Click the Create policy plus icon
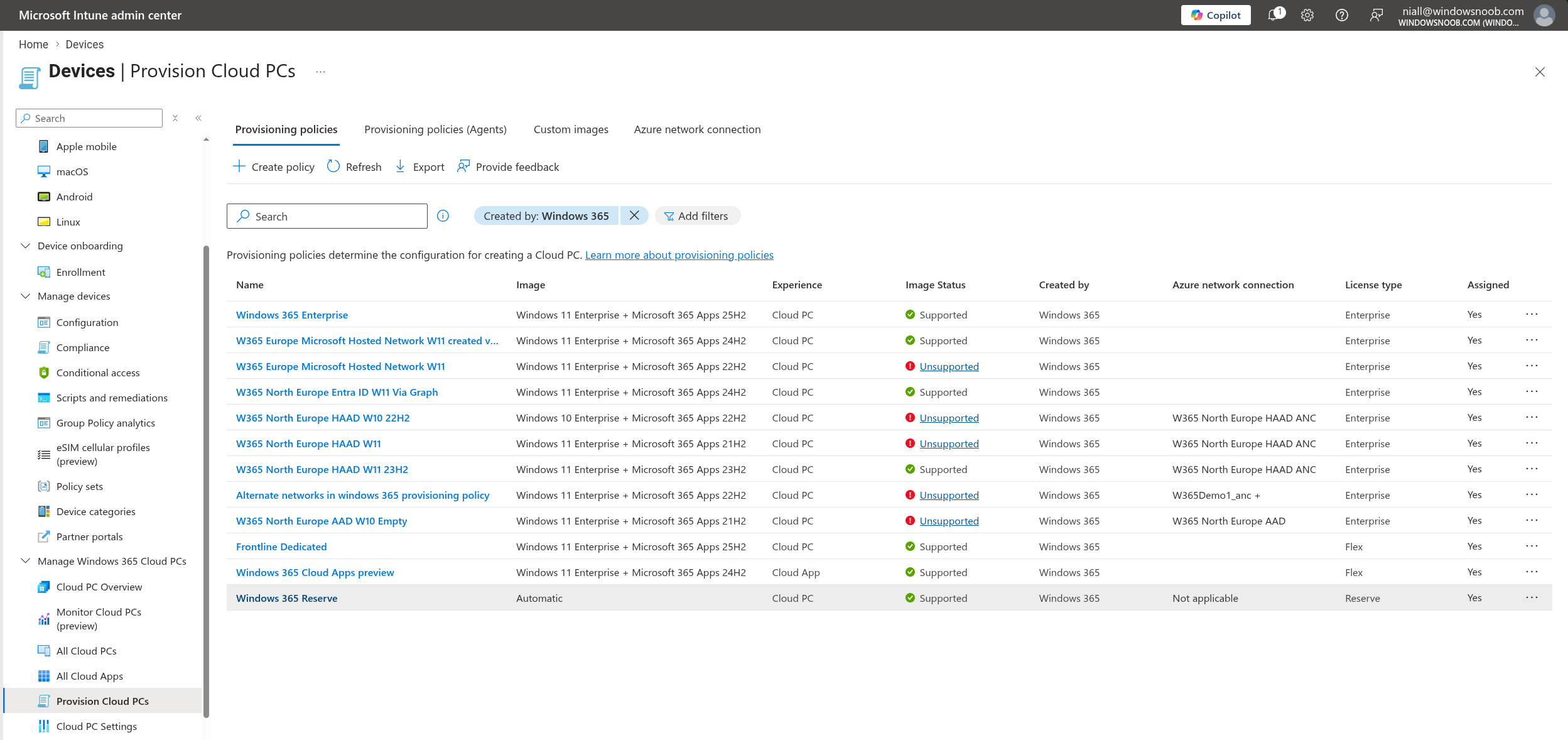 tap(239, 166)
